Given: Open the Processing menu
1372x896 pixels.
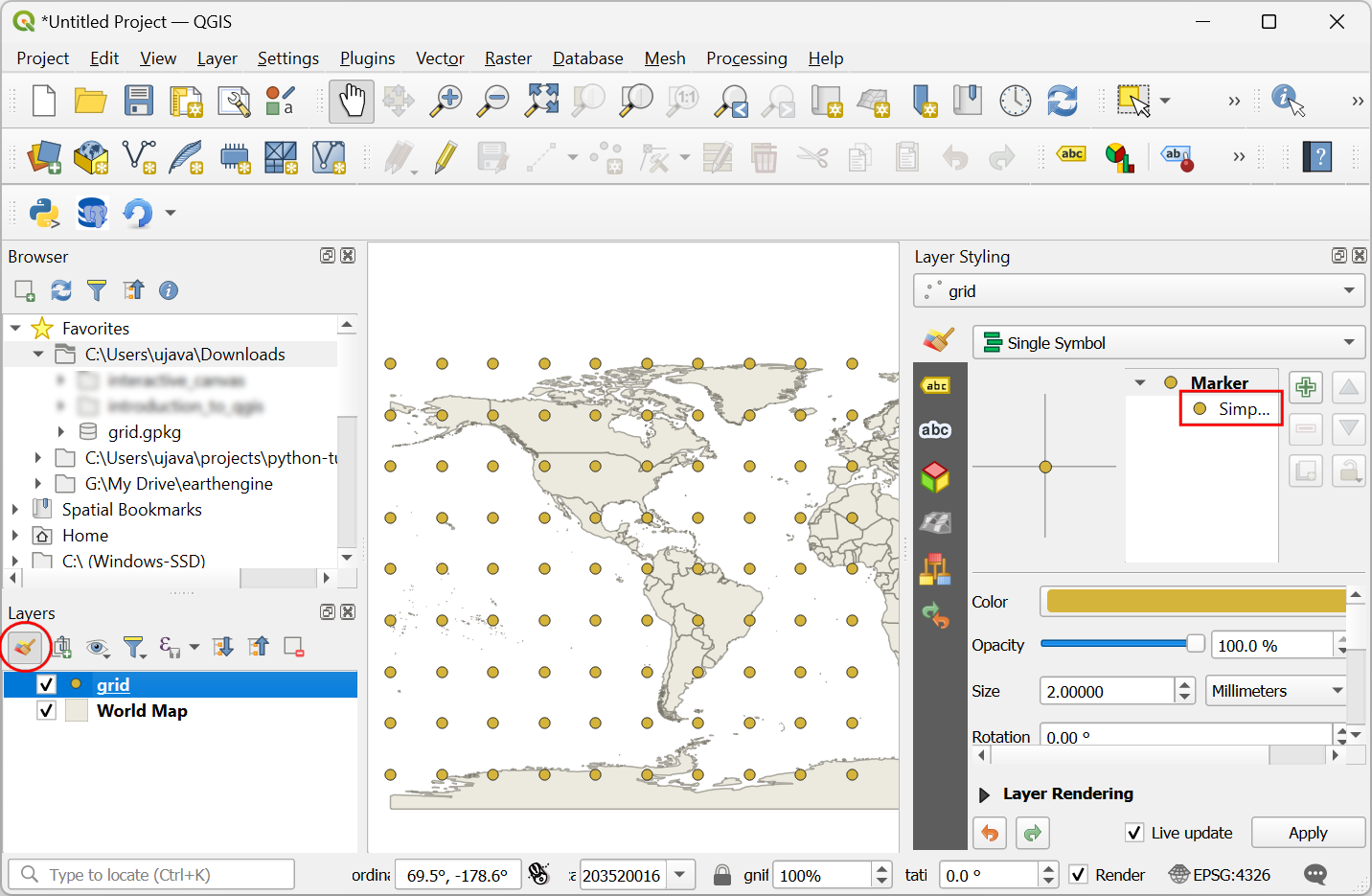Looking at the screenshot, I should [746, 58].
